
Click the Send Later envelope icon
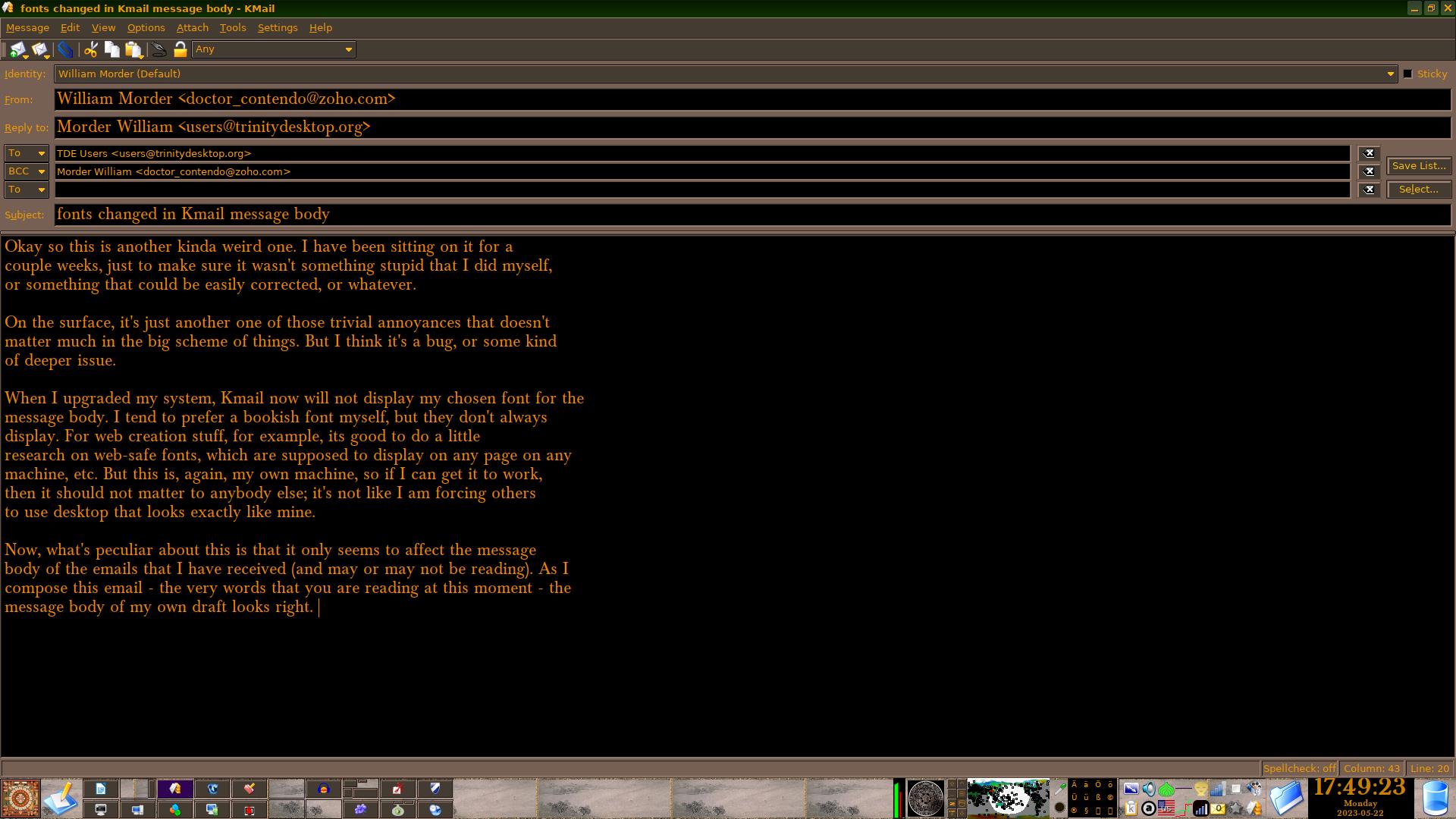pos(40,50)
